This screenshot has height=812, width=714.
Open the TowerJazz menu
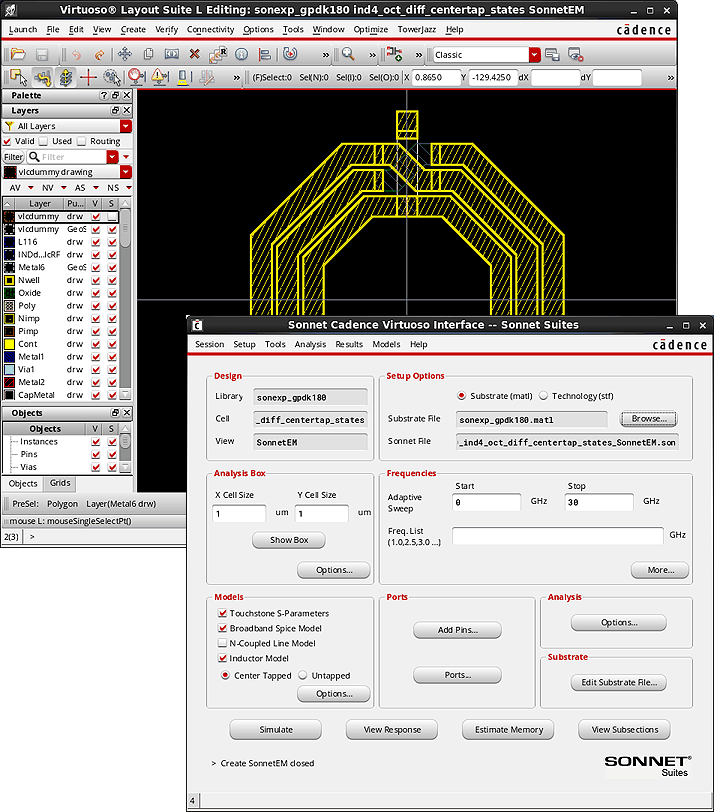tap(416, 30)
